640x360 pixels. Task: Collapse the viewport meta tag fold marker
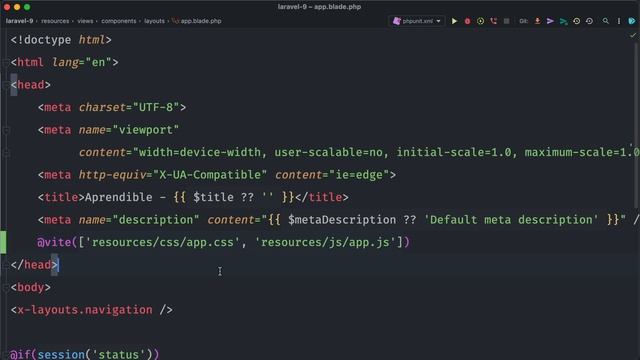6,130
